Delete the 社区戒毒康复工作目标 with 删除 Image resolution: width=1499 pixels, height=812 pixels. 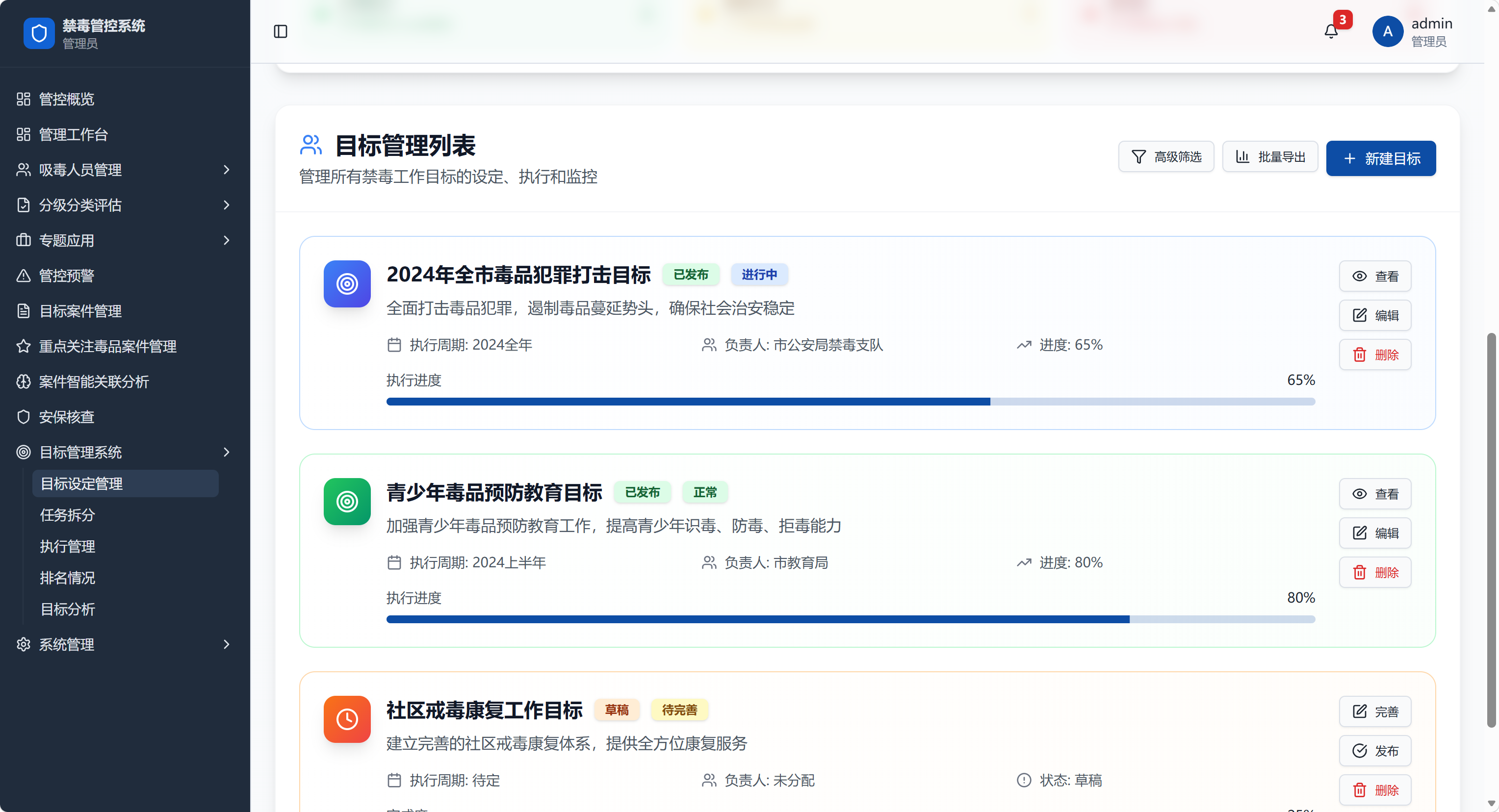[1375, 790]
